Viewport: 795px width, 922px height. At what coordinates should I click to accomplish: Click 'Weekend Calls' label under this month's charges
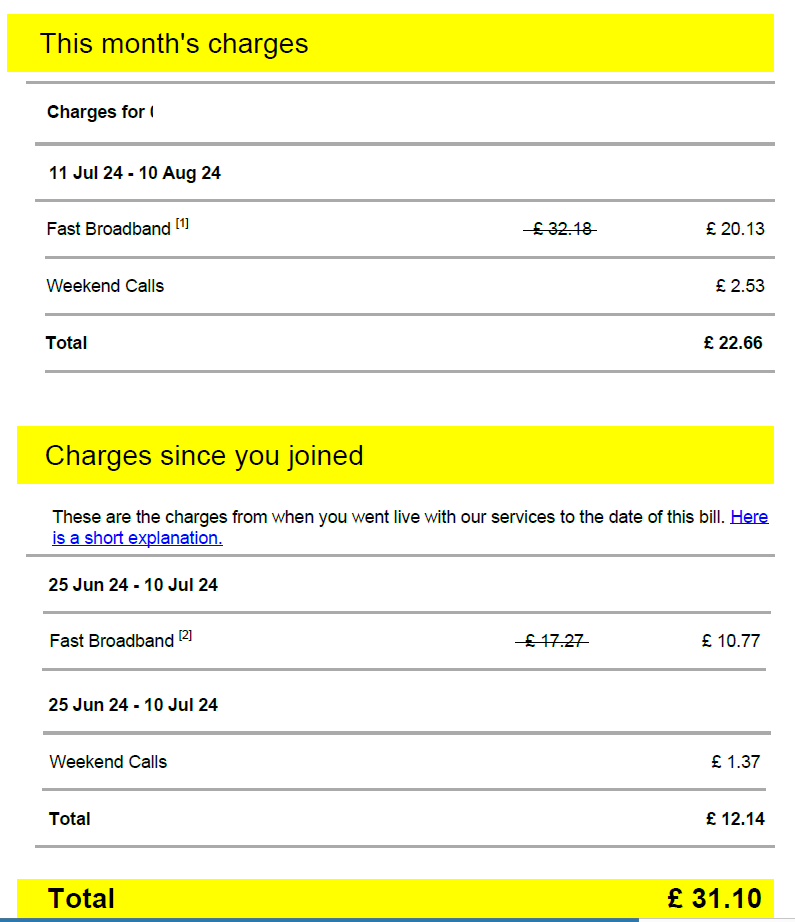pyautogui.click(x=105, y=286)
